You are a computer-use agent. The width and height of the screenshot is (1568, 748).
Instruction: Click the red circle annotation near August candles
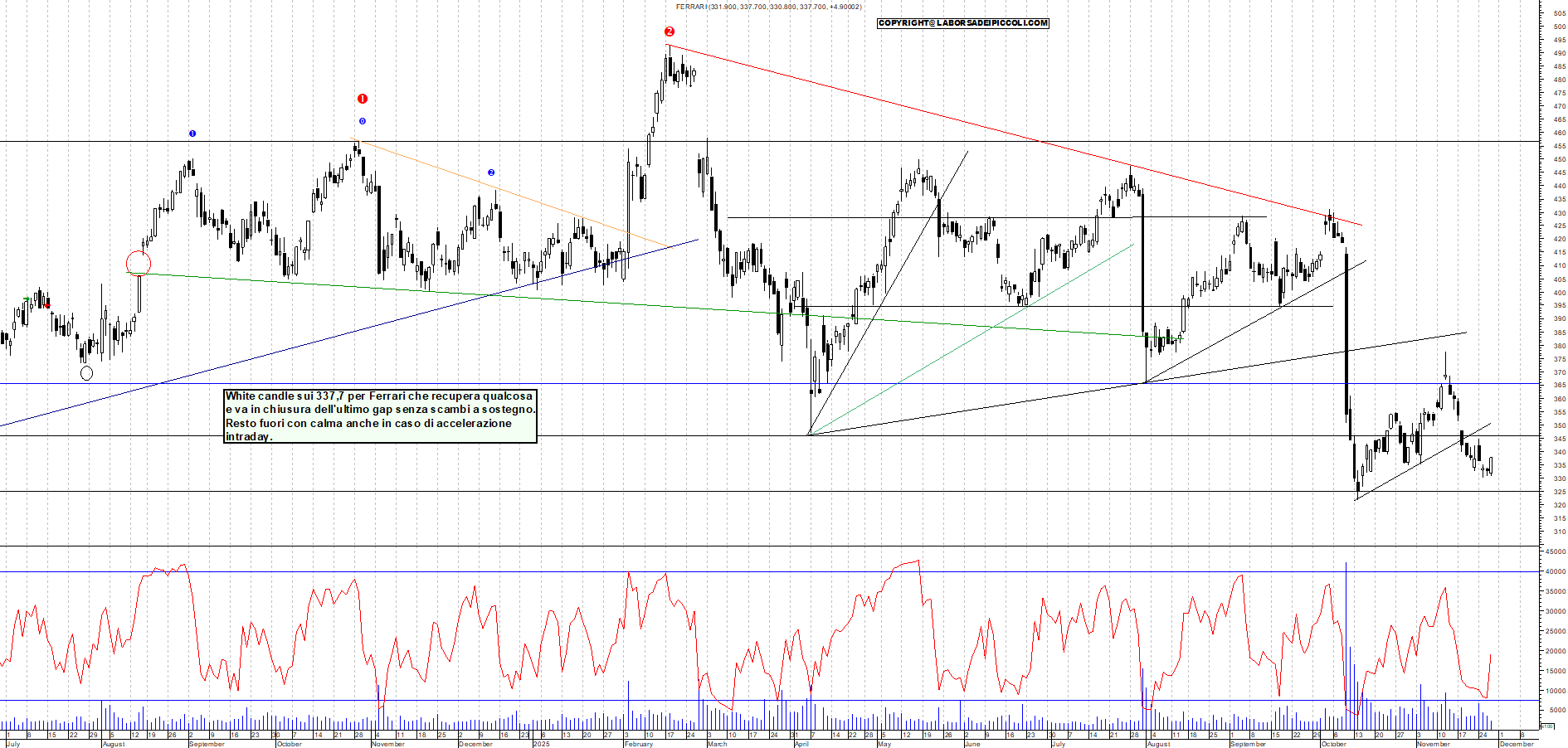click(x=139, y=263)
